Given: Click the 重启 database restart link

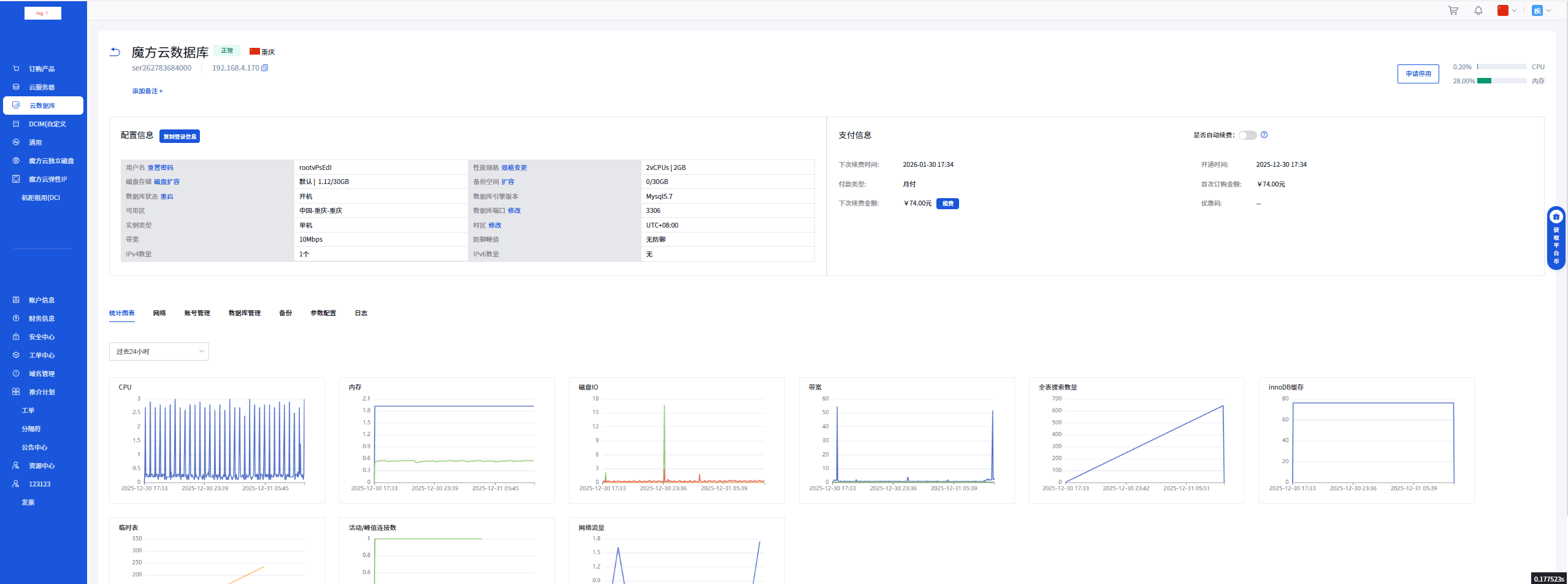Looking at the screenshot, I should tap(167, 197).
